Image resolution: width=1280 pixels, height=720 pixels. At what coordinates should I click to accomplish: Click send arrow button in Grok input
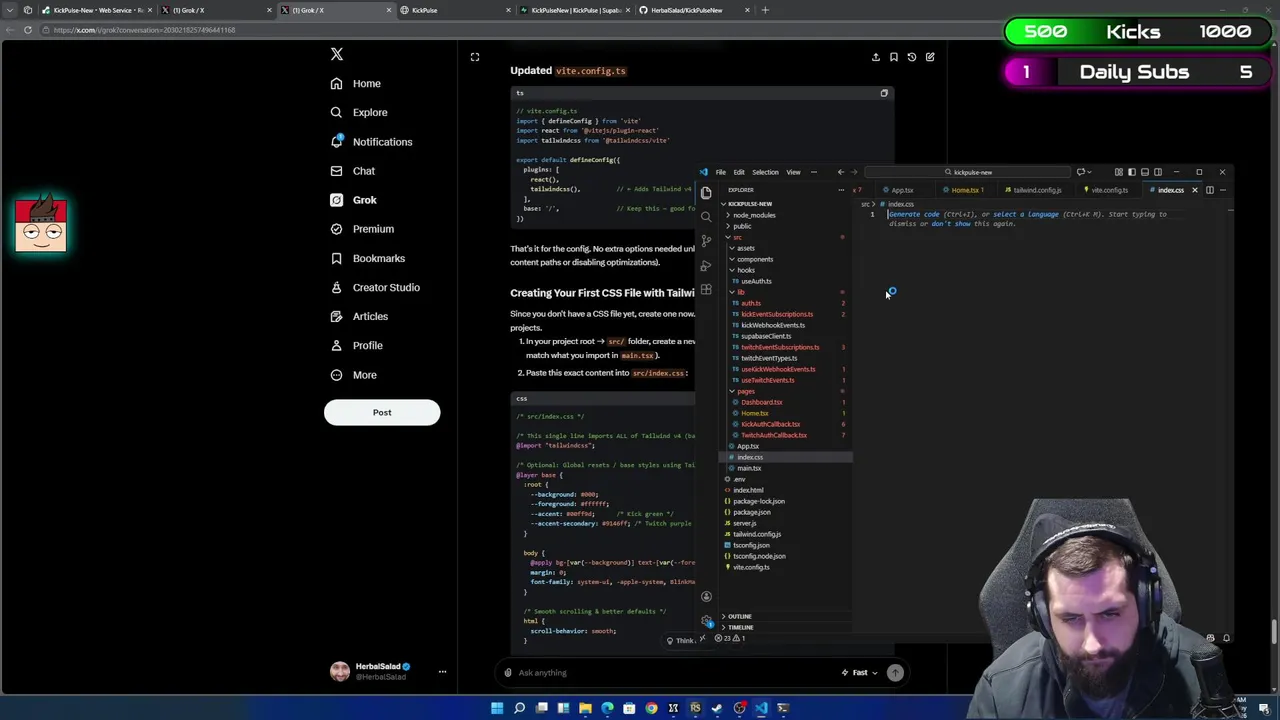(x=895, y=673)
